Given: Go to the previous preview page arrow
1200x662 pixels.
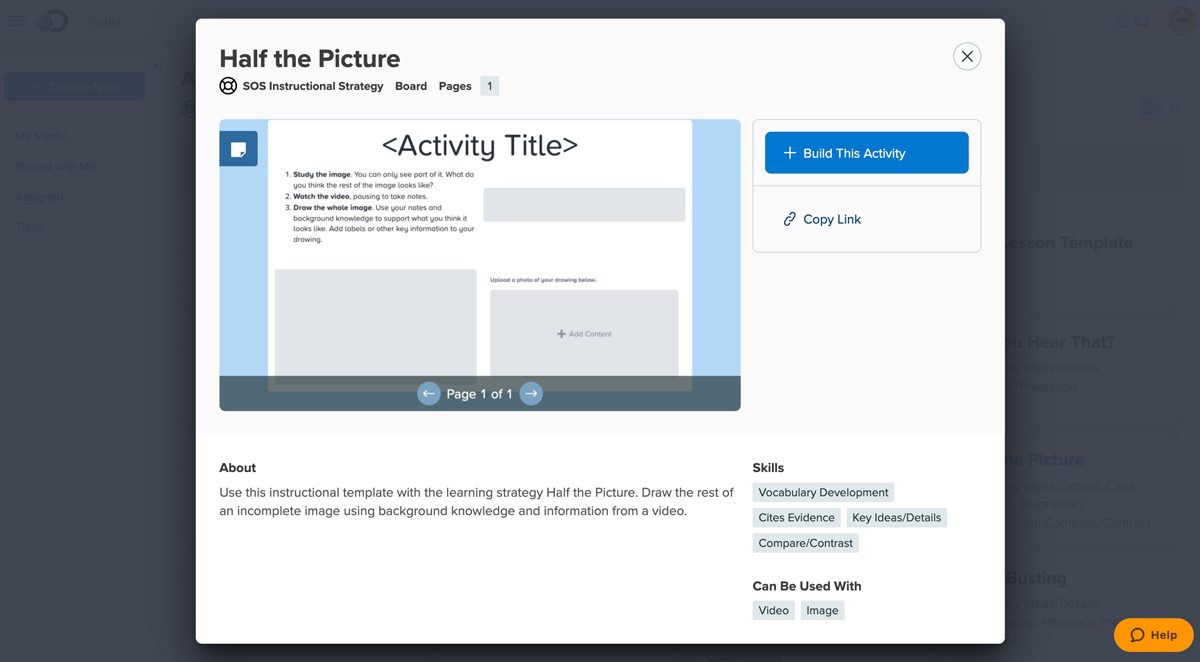Looking at the screenshot, I should coord(428,394).
